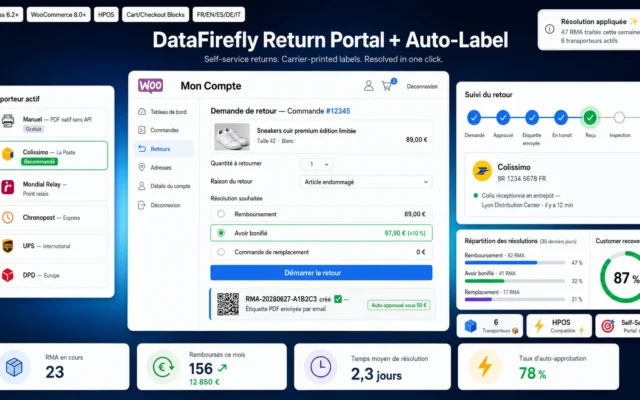640x400 pixels.
Task: Open Retours menu item
Action: point(164,149)
